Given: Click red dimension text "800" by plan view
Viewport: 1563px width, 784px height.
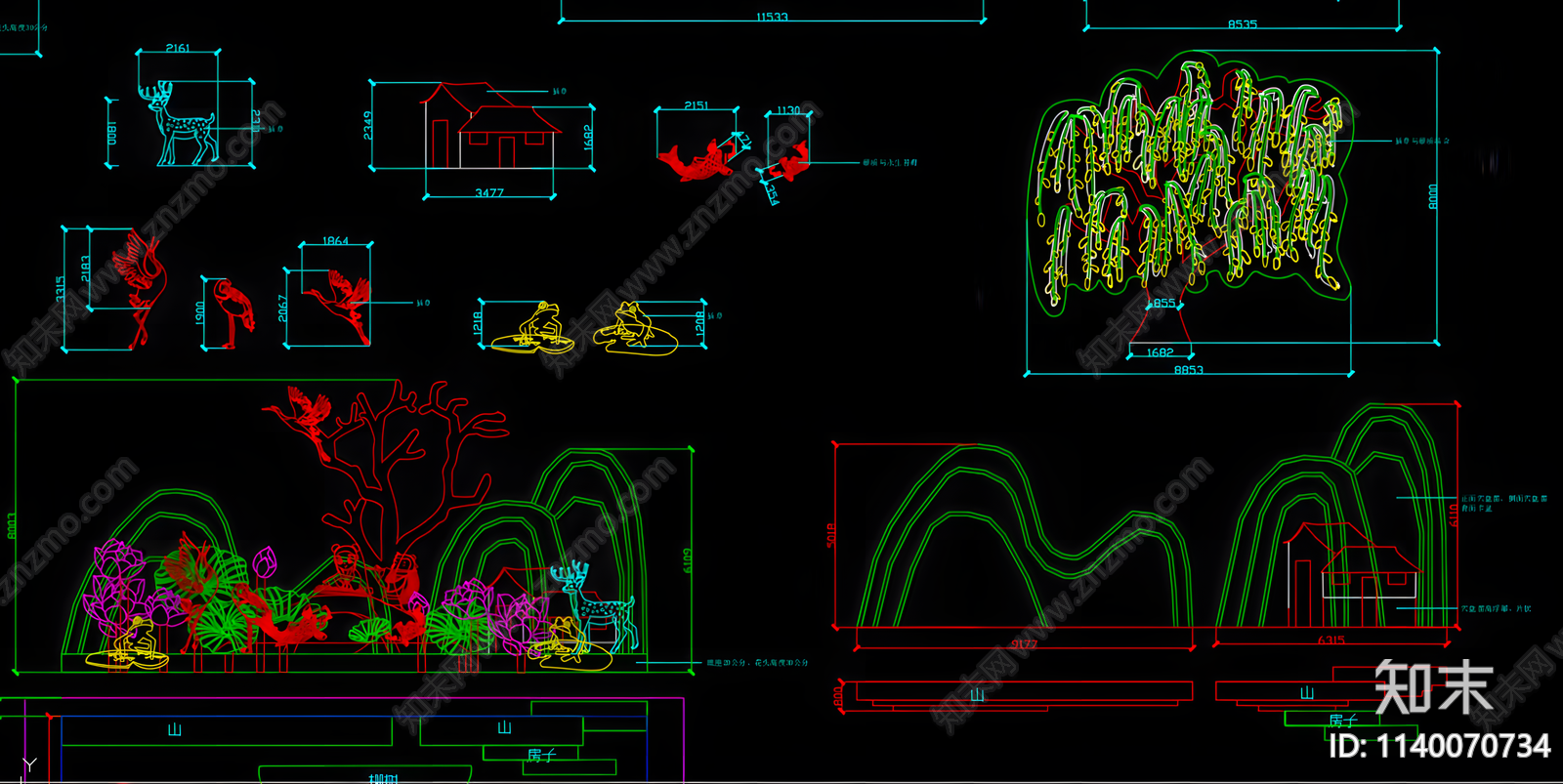Looking at the screenshot, I should pyautogui.click(x=838, y=696).
